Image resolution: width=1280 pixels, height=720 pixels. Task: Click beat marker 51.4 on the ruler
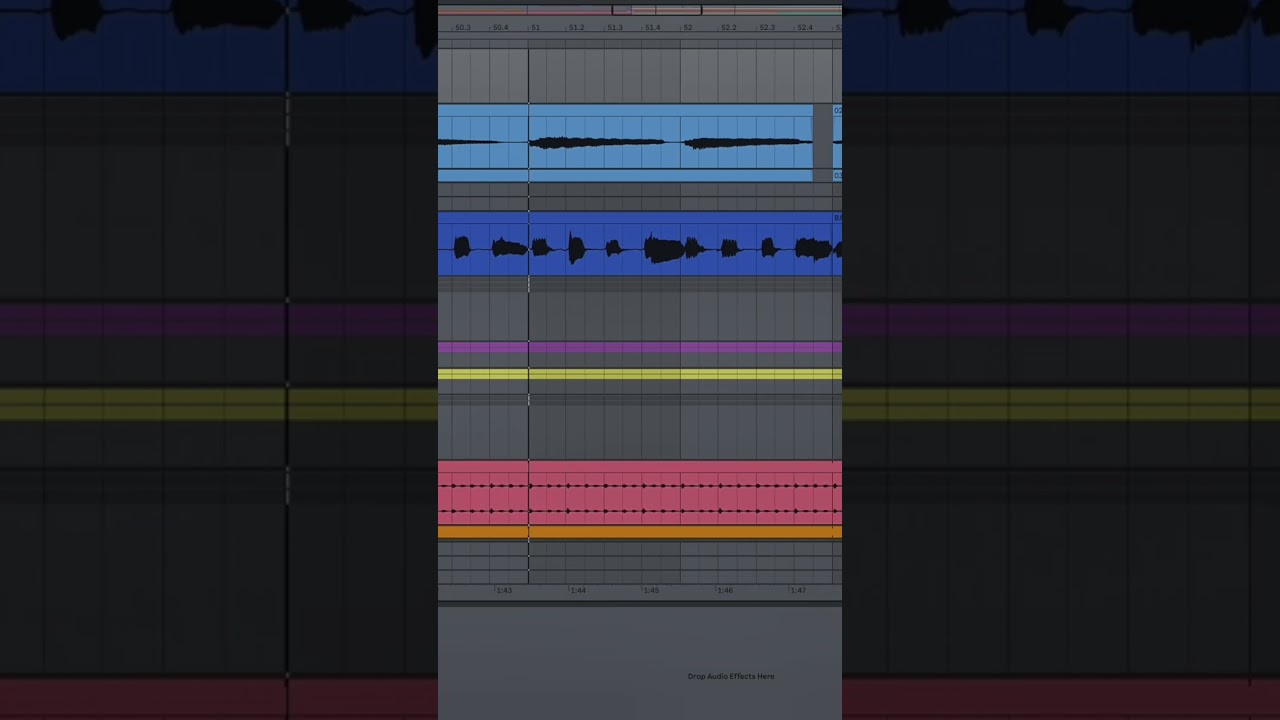coord(652,28)
